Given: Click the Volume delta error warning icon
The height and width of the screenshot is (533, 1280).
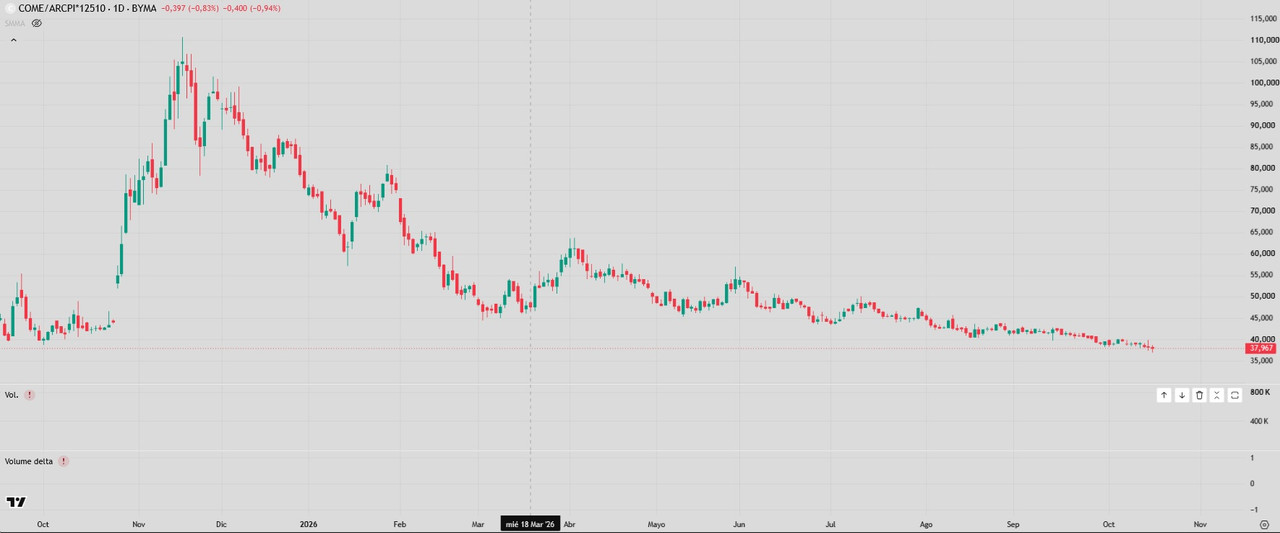Looking at the screenshot, I should click(63, 461).
